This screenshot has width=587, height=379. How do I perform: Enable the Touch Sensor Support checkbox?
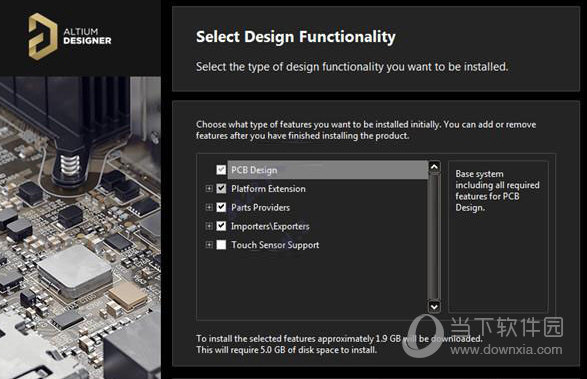click(221, 245)
